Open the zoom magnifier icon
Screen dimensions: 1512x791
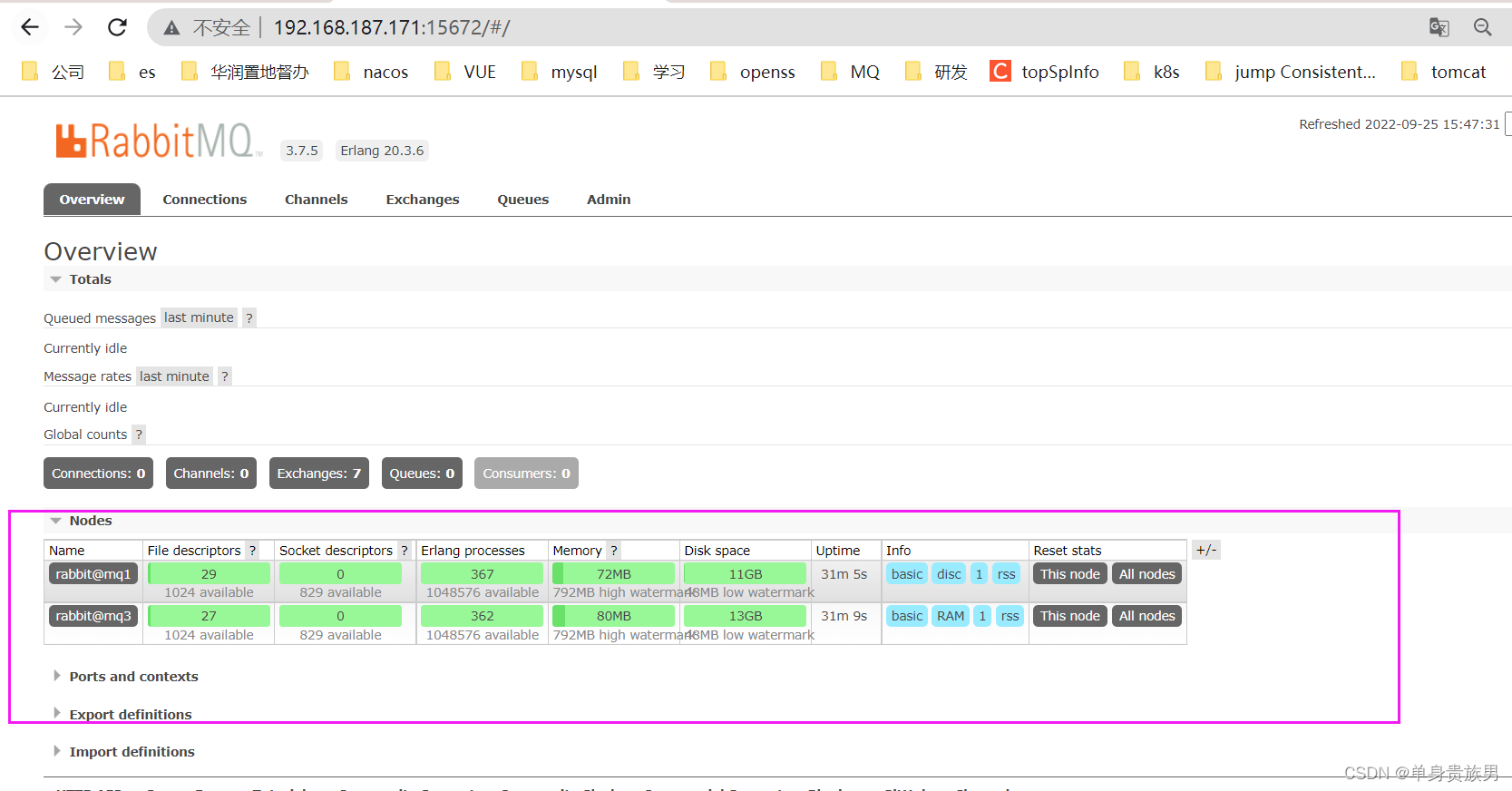pos(1483,27)
